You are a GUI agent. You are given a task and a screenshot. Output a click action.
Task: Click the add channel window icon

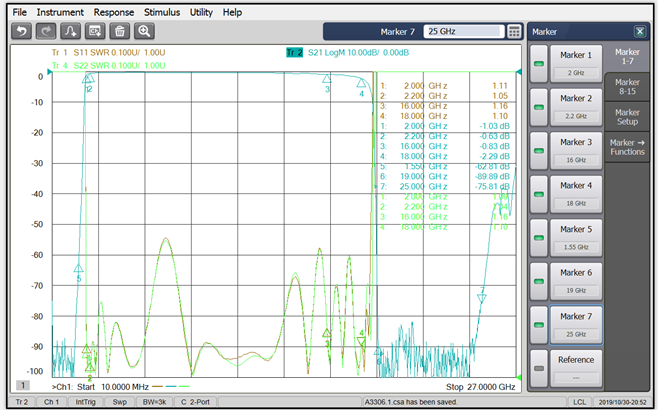(x=96, y=32)
